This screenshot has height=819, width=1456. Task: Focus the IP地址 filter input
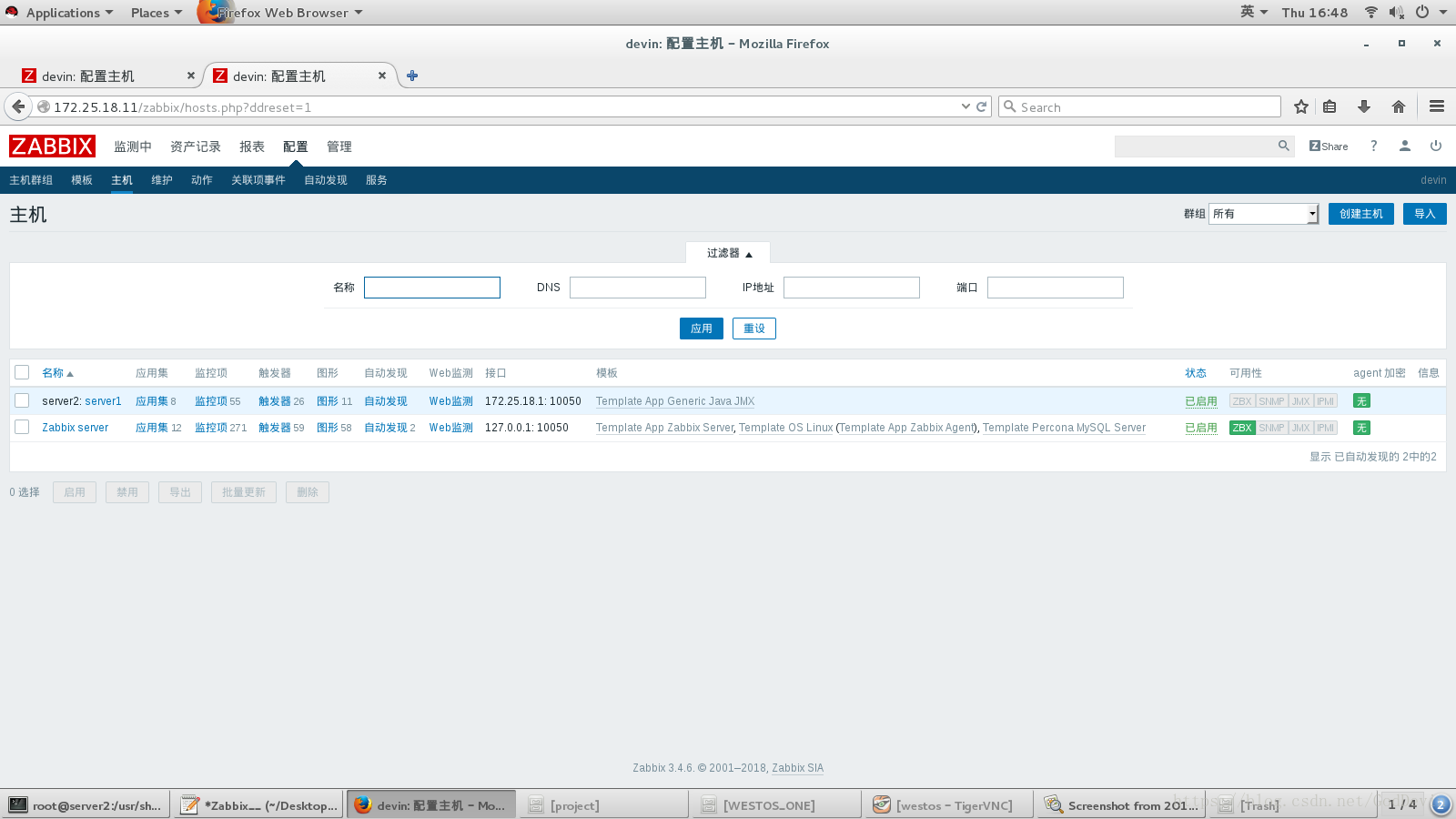852,288
